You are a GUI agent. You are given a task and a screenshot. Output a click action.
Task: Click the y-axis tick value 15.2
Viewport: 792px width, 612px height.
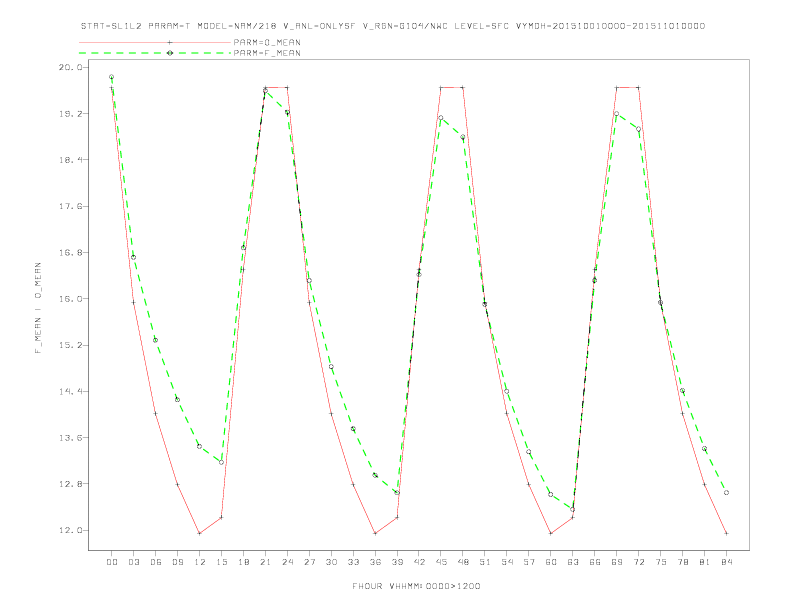pos(70,345)
